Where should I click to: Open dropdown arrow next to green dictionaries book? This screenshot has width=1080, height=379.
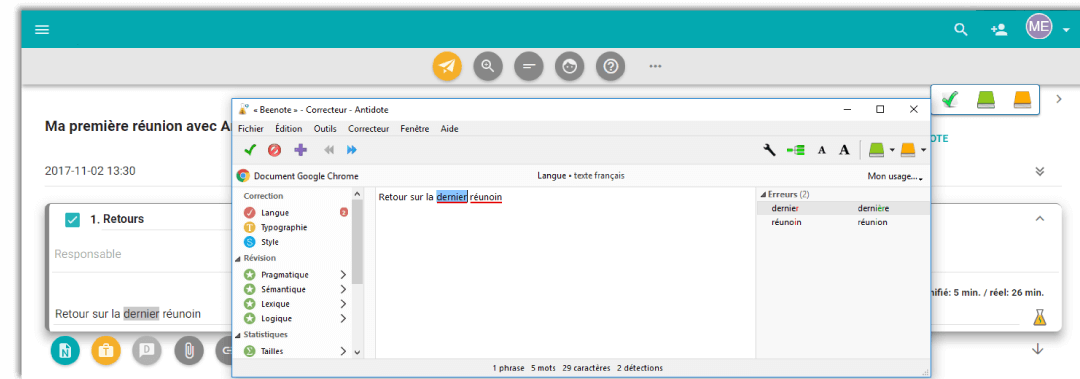892,150
